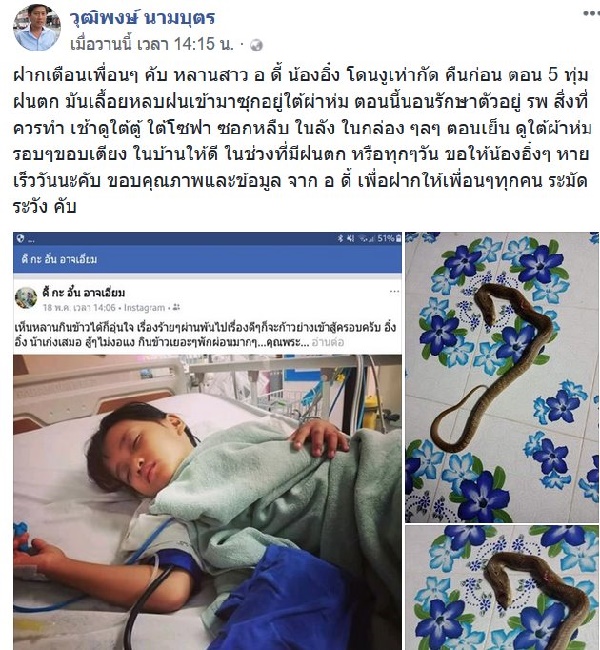600x650 pixels.
Task: Click the small avatar of inner post author
Action: pyautogui.click(x=26, y=297)
